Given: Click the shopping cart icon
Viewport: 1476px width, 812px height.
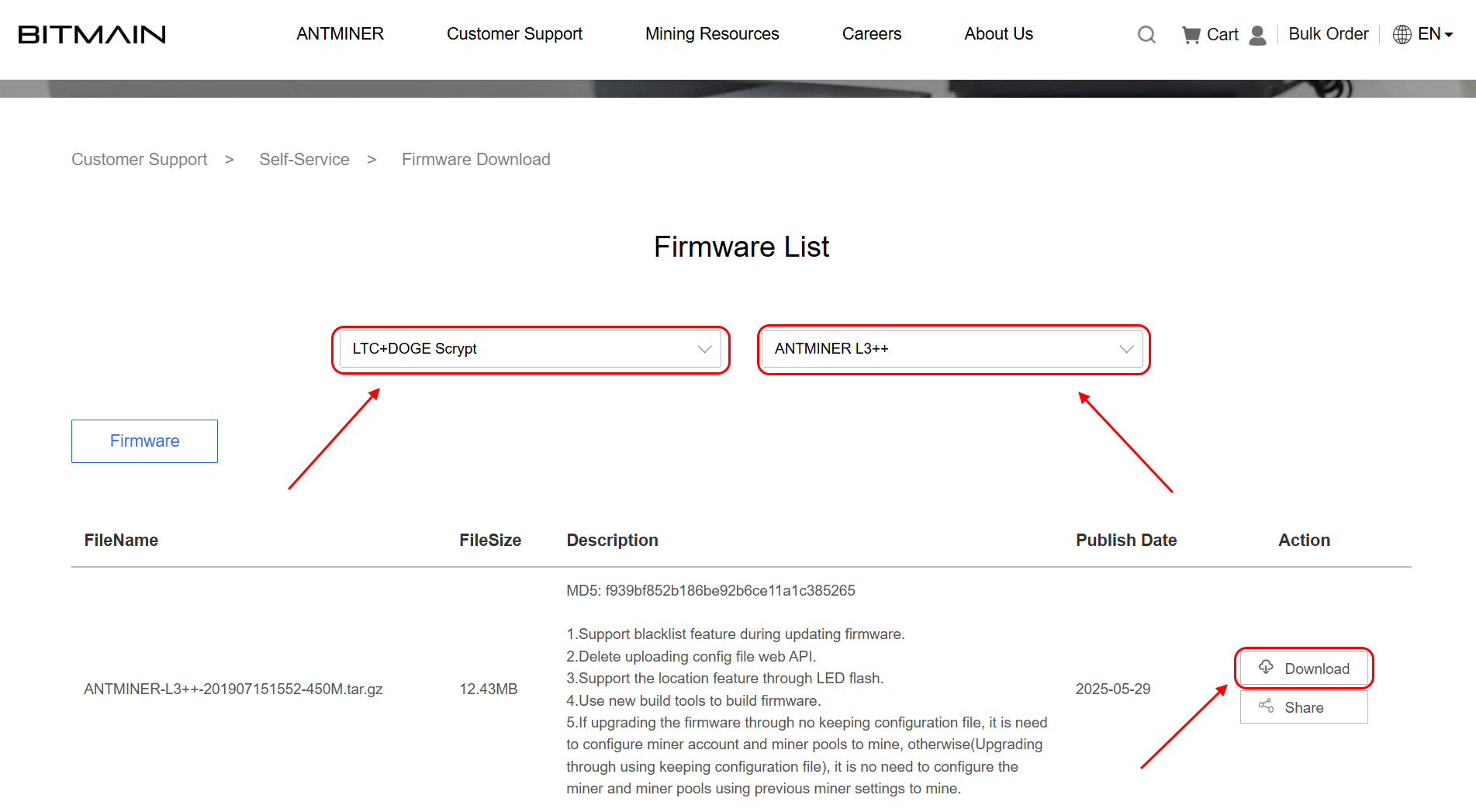Looking at the screenshot, I should pos(1191,34).
